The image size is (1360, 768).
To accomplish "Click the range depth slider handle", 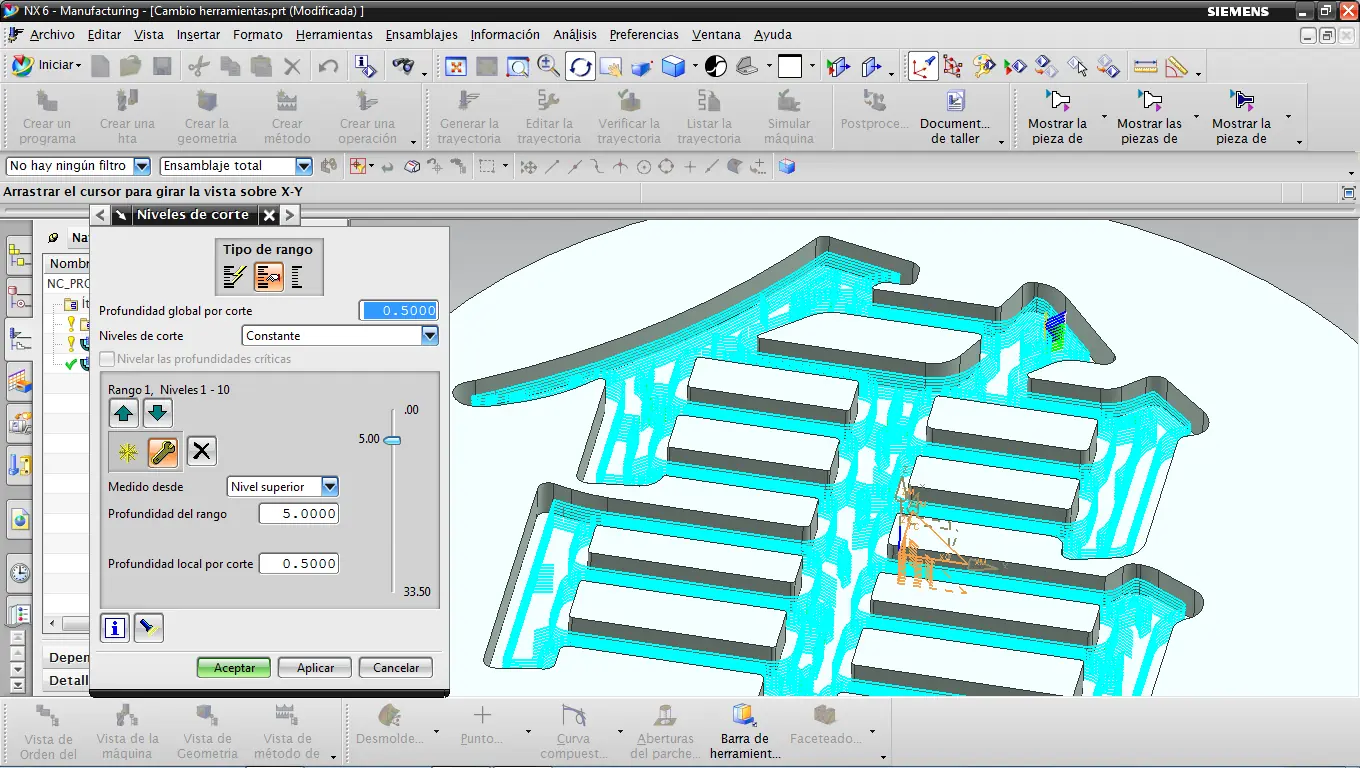I will 392,440.
